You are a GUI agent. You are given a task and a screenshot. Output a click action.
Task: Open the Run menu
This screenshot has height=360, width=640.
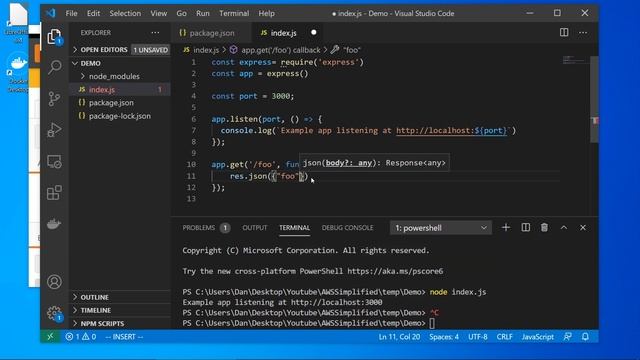(202, 13)
